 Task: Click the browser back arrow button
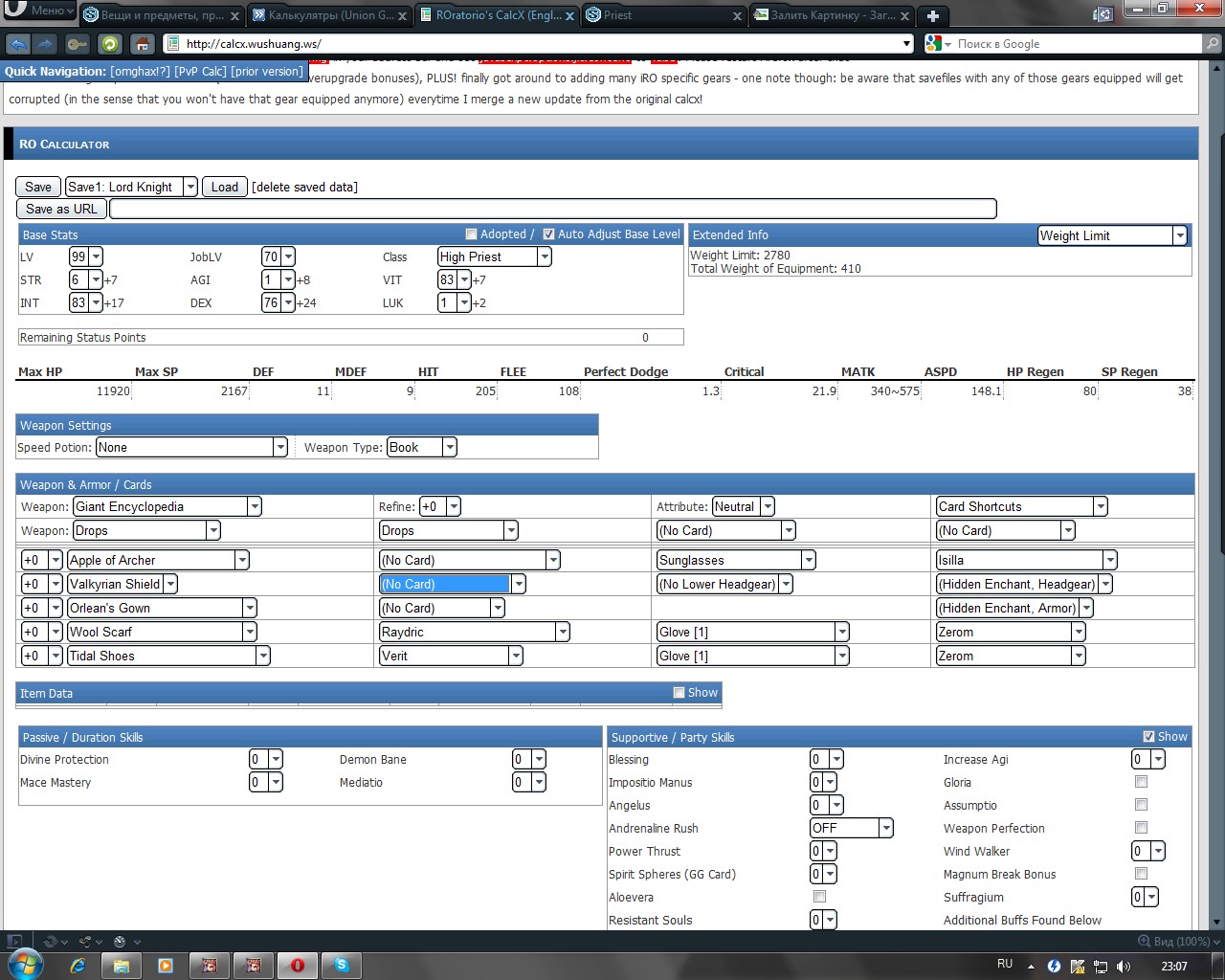tap(18, 44)
